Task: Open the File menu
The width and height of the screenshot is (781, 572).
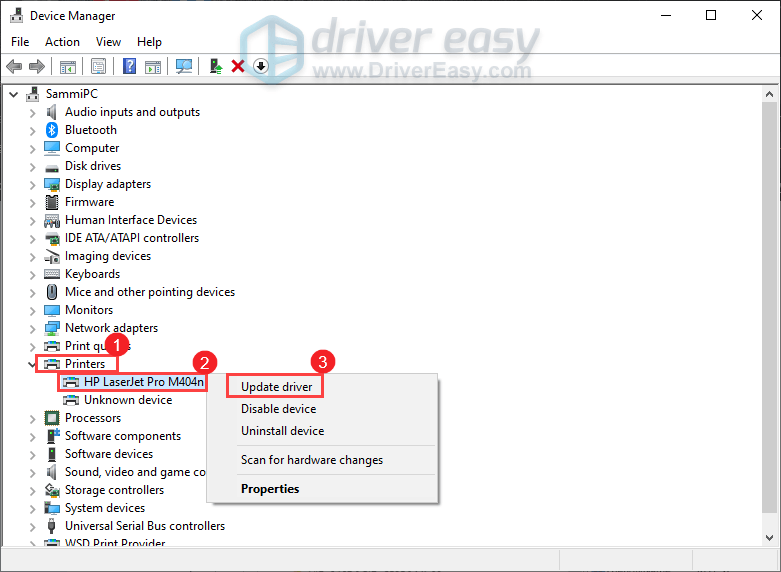Action: pyautogui.click(x=20, y=42)
